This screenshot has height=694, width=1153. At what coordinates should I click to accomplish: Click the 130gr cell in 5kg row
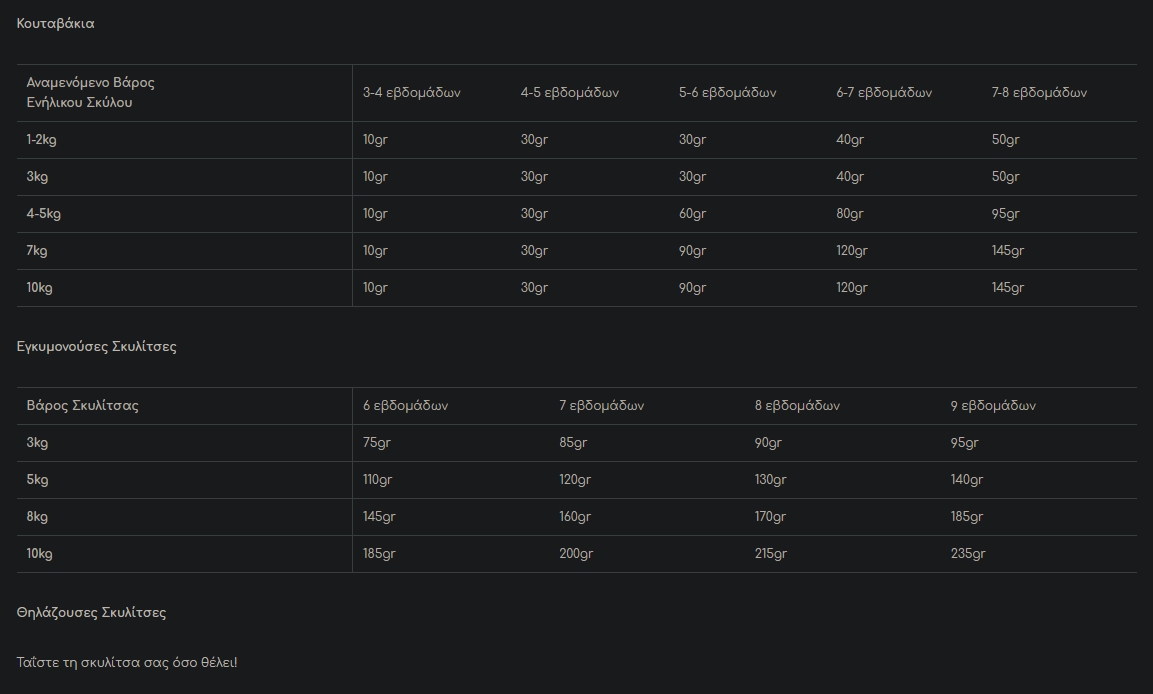click(770, 480)
